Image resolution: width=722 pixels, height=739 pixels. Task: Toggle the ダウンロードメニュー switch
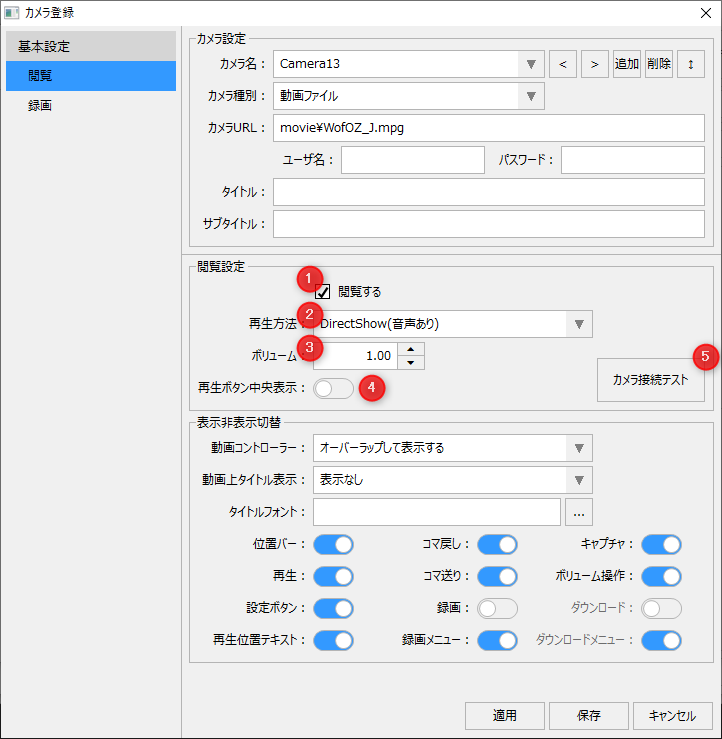[661, 640]
